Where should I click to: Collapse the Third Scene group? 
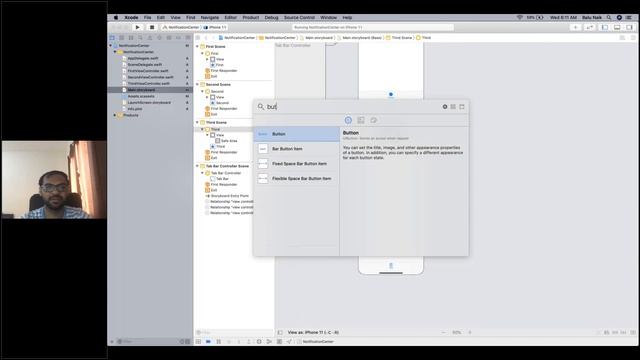pos(198,122)
